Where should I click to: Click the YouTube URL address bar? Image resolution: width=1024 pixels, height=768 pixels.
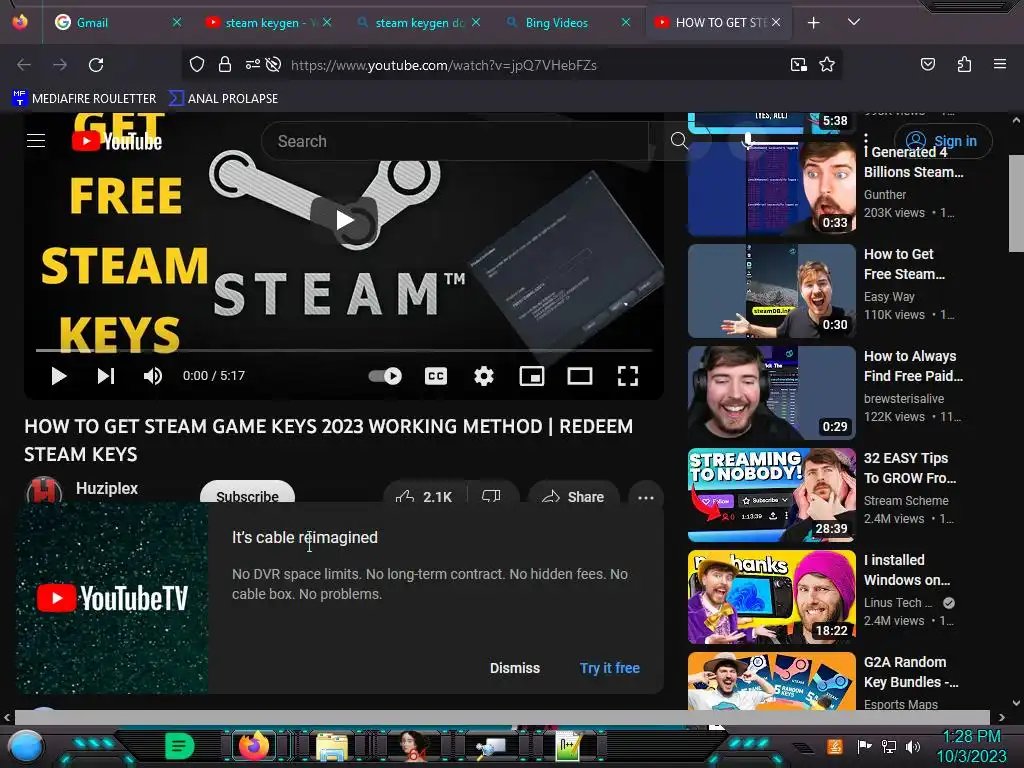tap(444, 65)
